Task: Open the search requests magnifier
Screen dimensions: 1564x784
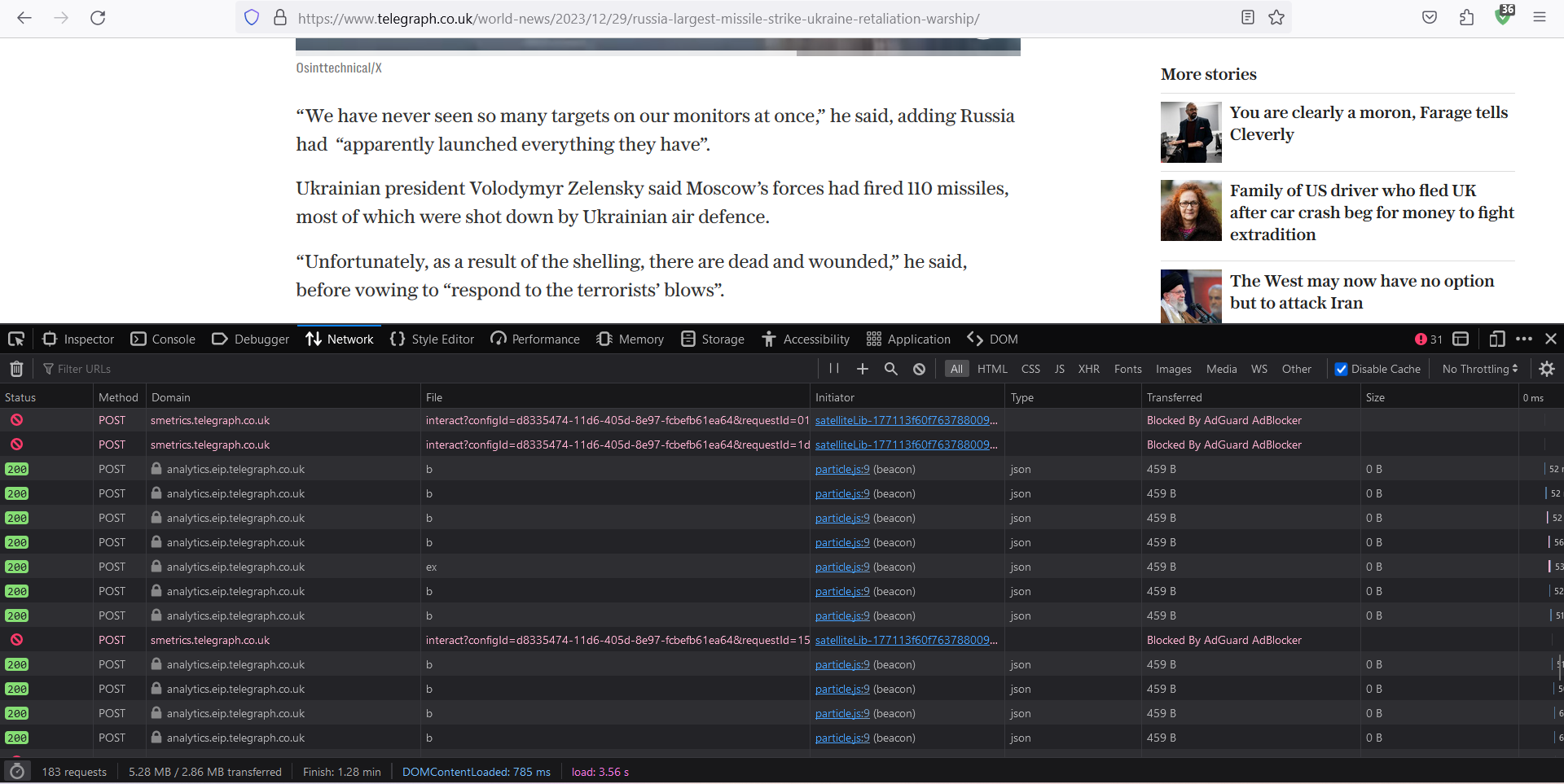Action: point(890,369)
